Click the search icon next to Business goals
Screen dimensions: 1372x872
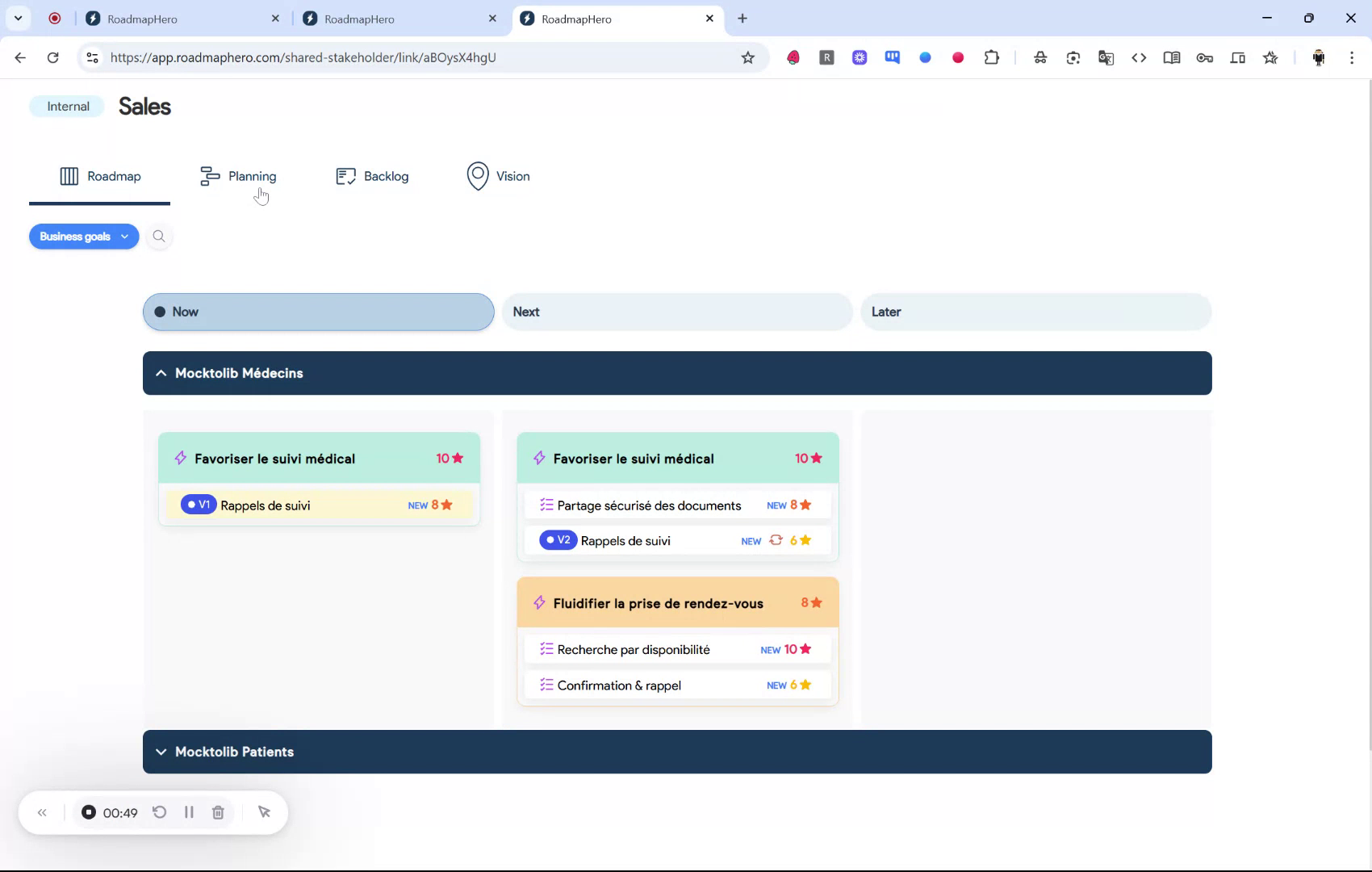pyautogui.click(x=159, y=237)
